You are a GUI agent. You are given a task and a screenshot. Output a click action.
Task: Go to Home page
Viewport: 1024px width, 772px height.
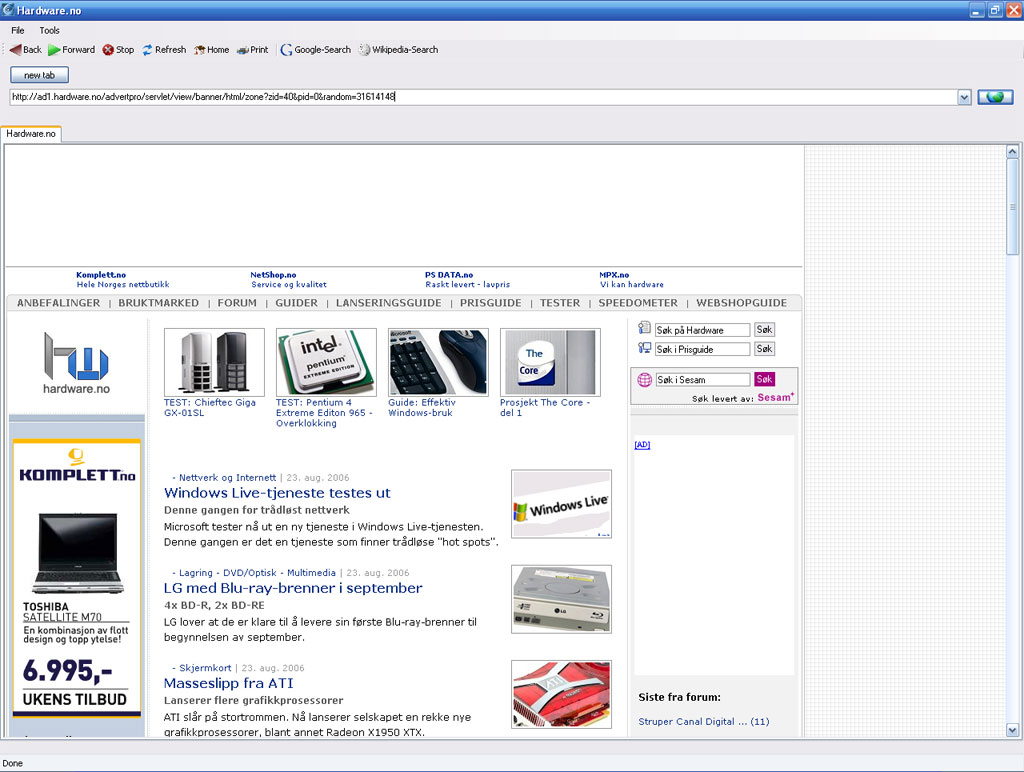tap(212, 50)
